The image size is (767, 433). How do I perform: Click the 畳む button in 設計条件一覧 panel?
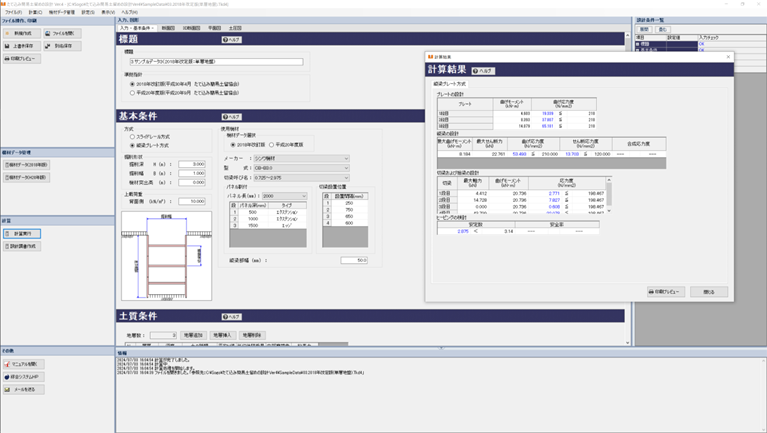[662, 29]
